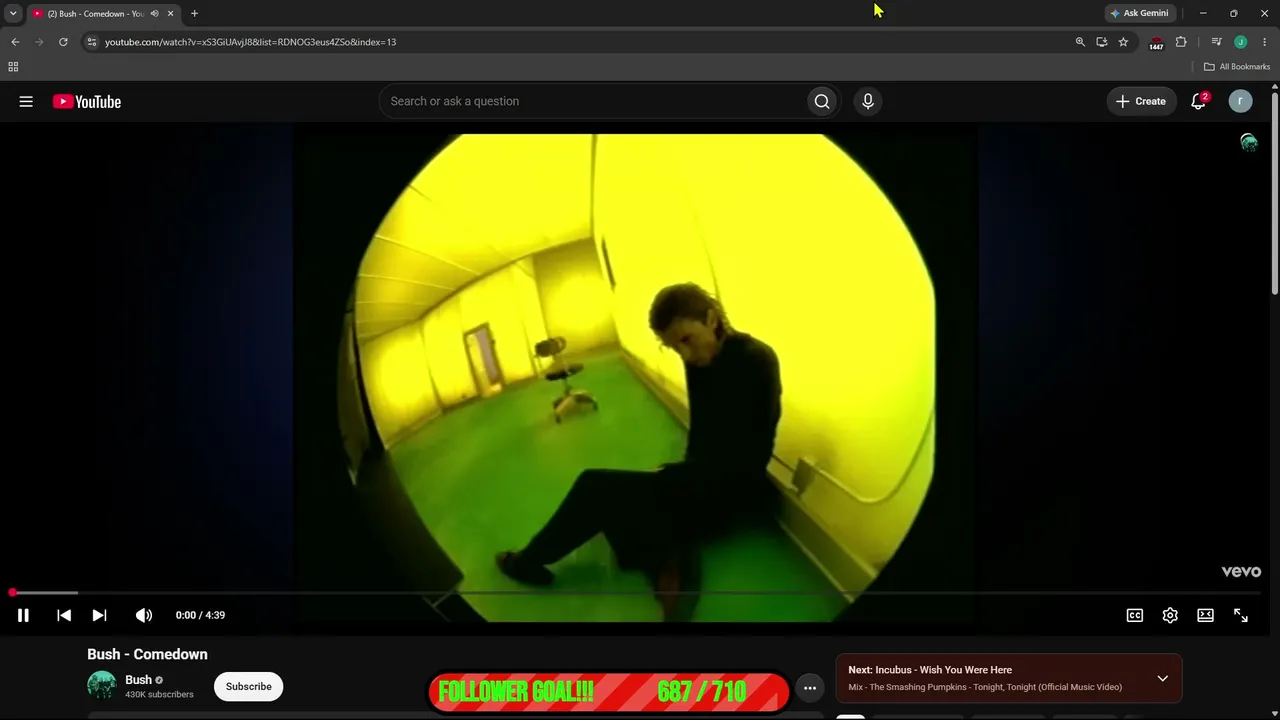
Task: Mute the video with the speaker icon
Action: (144, 615)
